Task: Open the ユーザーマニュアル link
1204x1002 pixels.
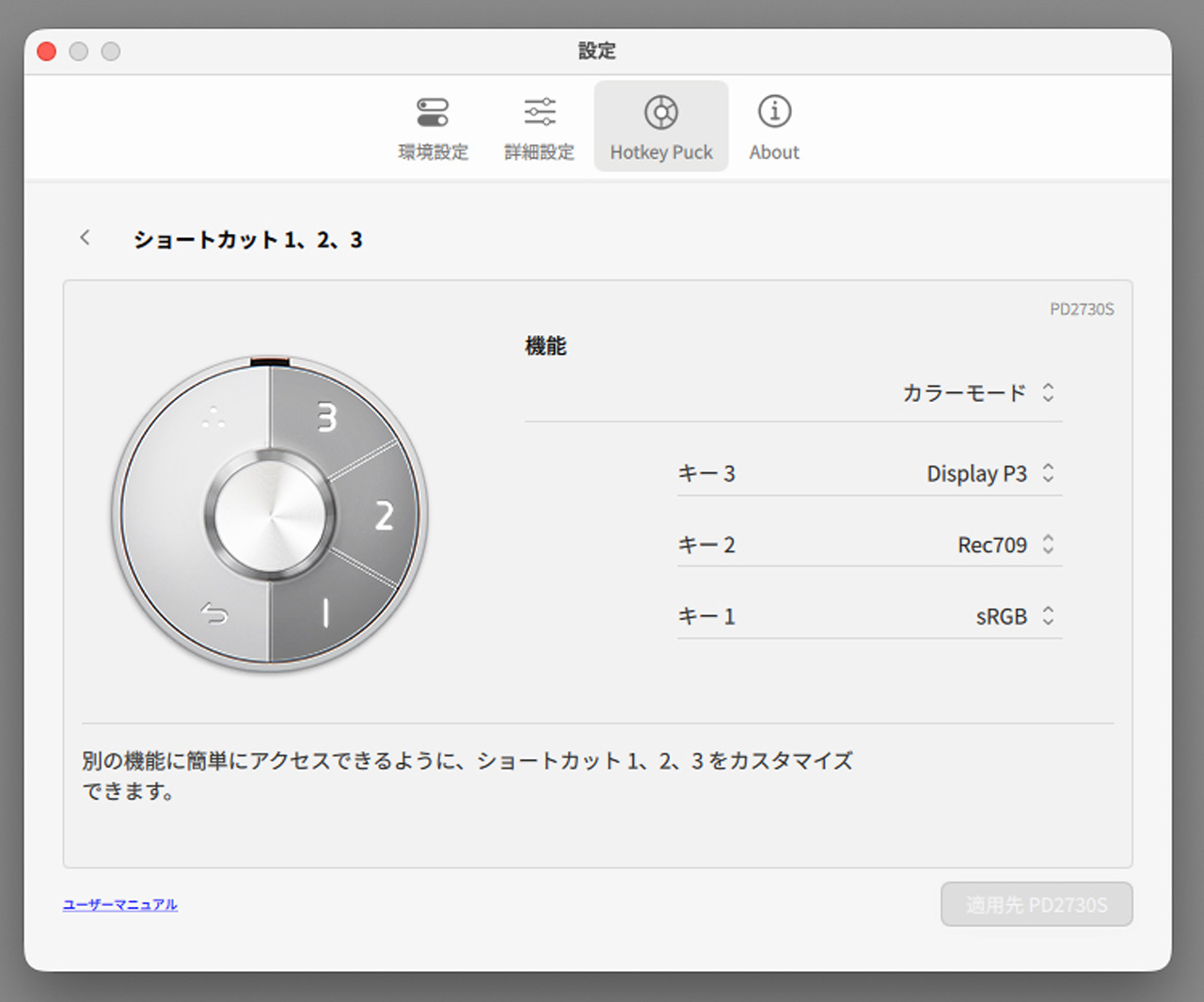Action: tap(119, 904)
